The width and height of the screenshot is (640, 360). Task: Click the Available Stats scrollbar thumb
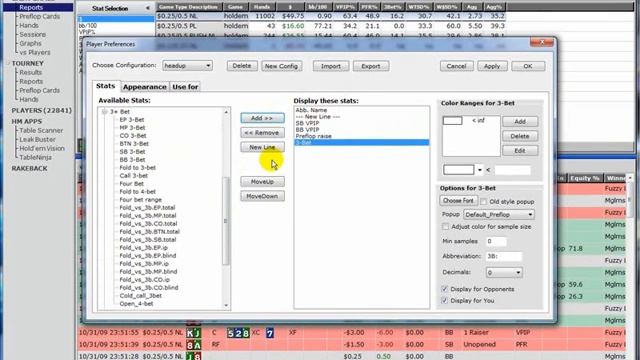(x=226, y=221)
